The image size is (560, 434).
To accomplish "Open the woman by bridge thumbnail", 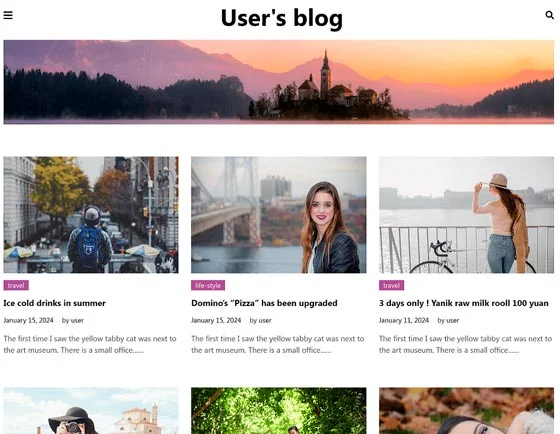I will tap(279, 215).
